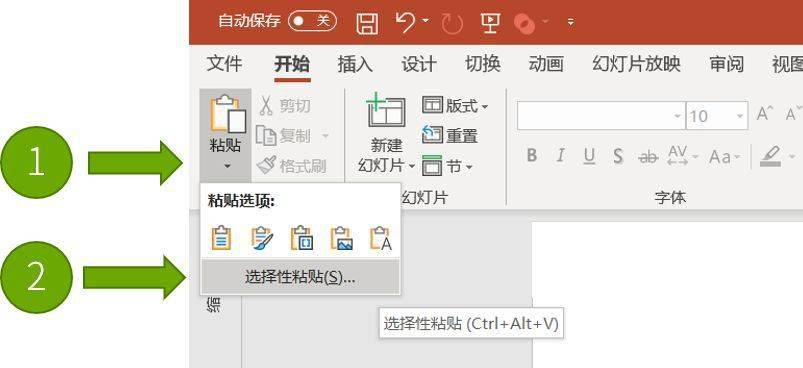
Task: Click the 复制 (Copy) button
Action: [x=284, y=136]
